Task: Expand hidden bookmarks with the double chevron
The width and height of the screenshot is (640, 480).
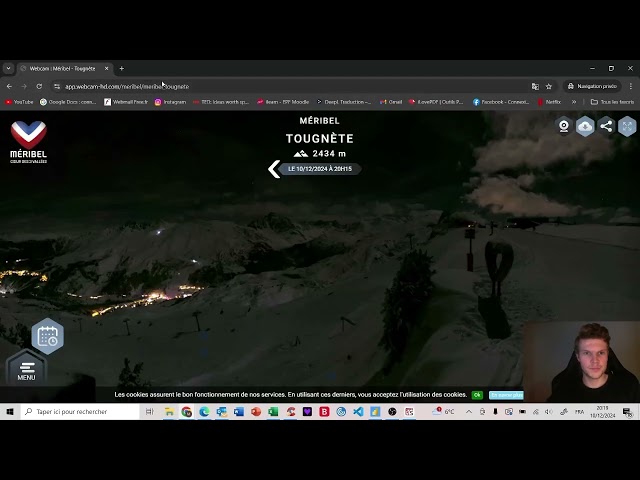Action: [x=574, y=102]
